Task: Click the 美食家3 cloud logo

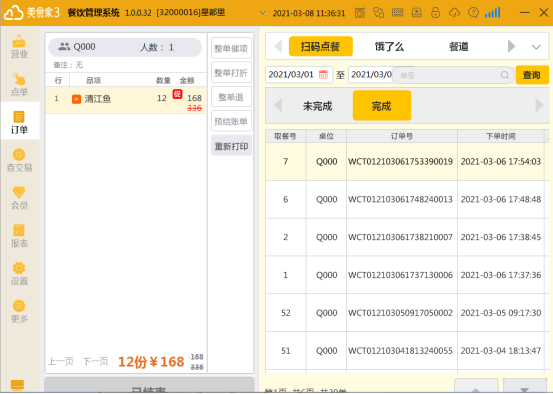Action: pyautogui.click(x=13, y=13)
